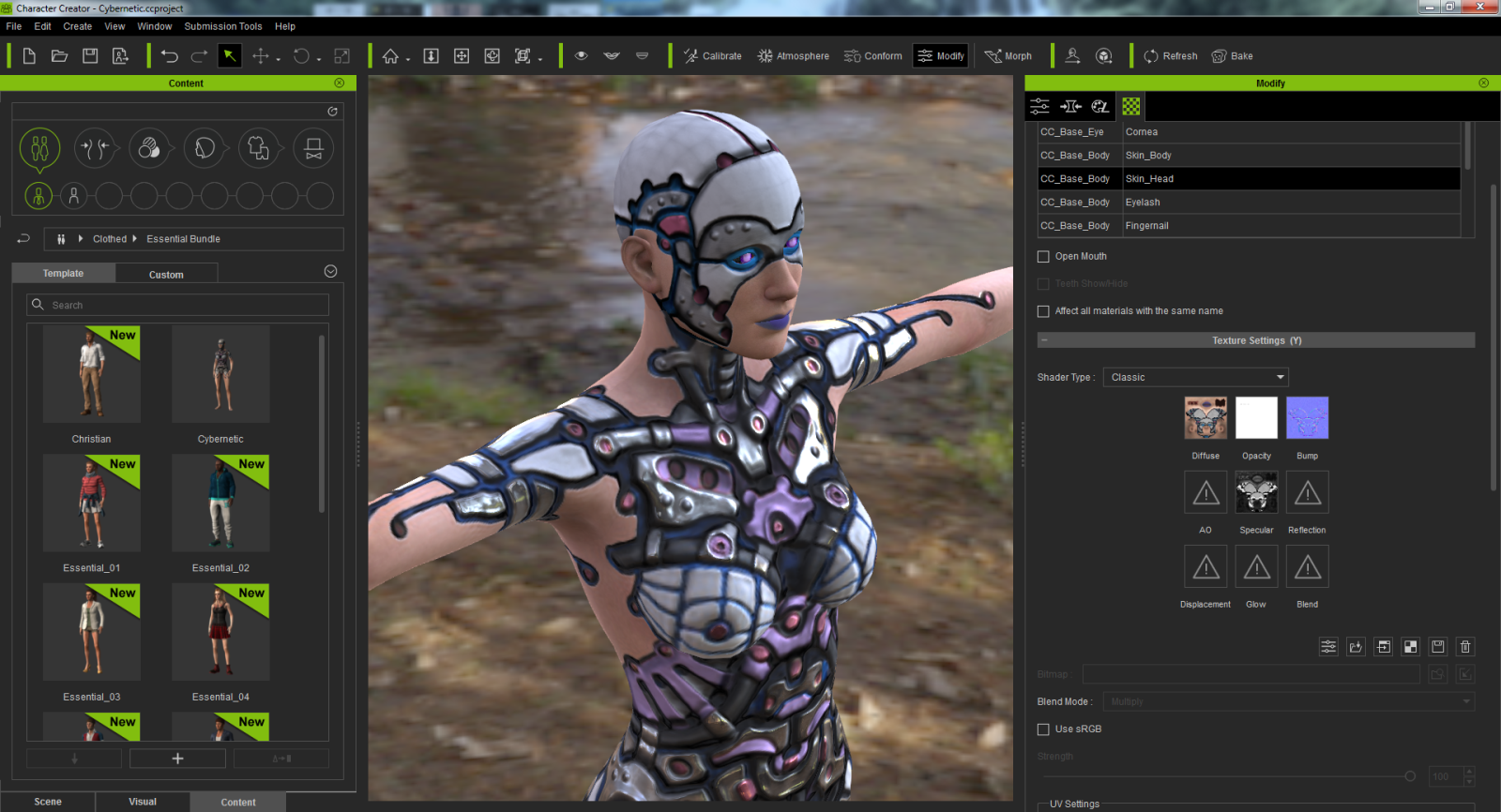1501x812 pixels.
Task: Choose the Move gizmo tool
Action: (x=261, y=56)
